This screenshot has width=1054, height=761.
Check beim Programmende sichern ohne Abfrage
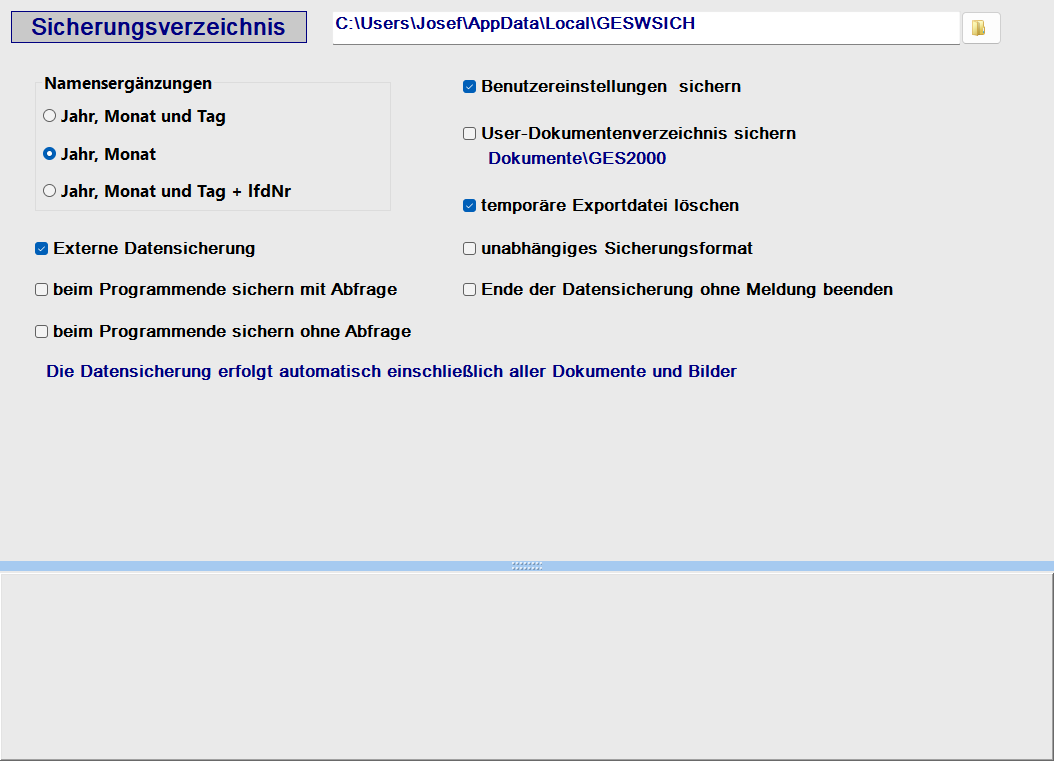[x=41, y=331]
